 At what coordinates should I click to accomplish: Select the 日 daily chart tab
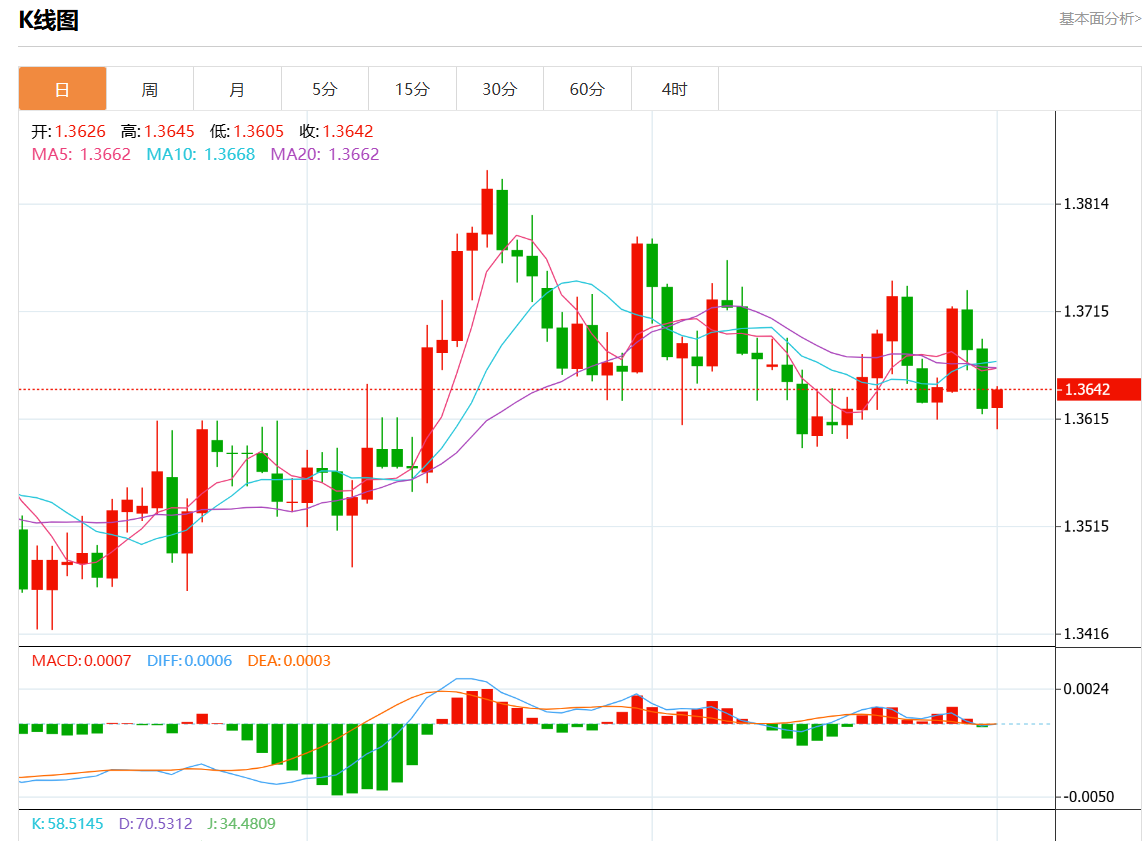click(x=63, y=89)
